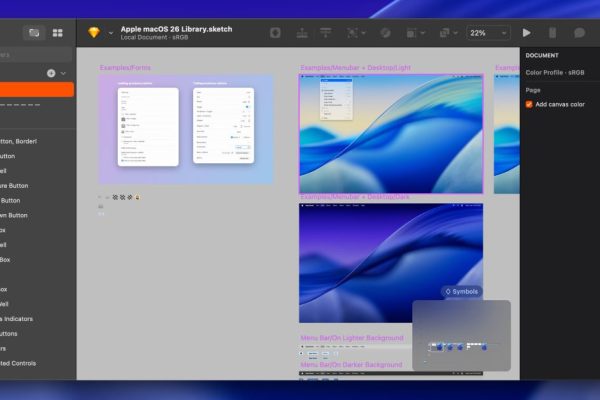600x400 pixels.
Task: Select 'Menu Bar/On Darker Background' label
Action: [x=351, y=364]
